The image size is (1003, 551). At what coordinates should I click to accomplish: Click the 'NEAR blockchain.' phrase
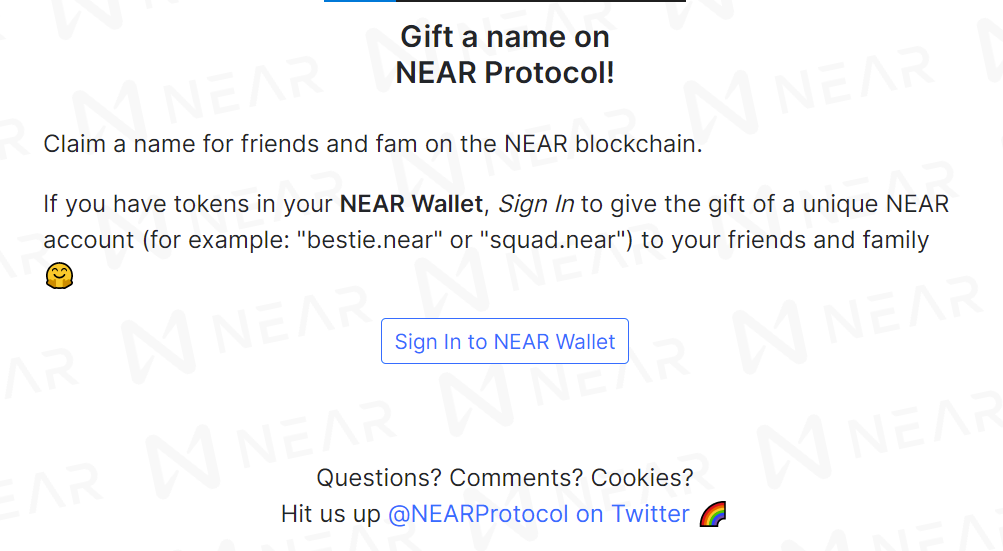click(x=603, y=144)
